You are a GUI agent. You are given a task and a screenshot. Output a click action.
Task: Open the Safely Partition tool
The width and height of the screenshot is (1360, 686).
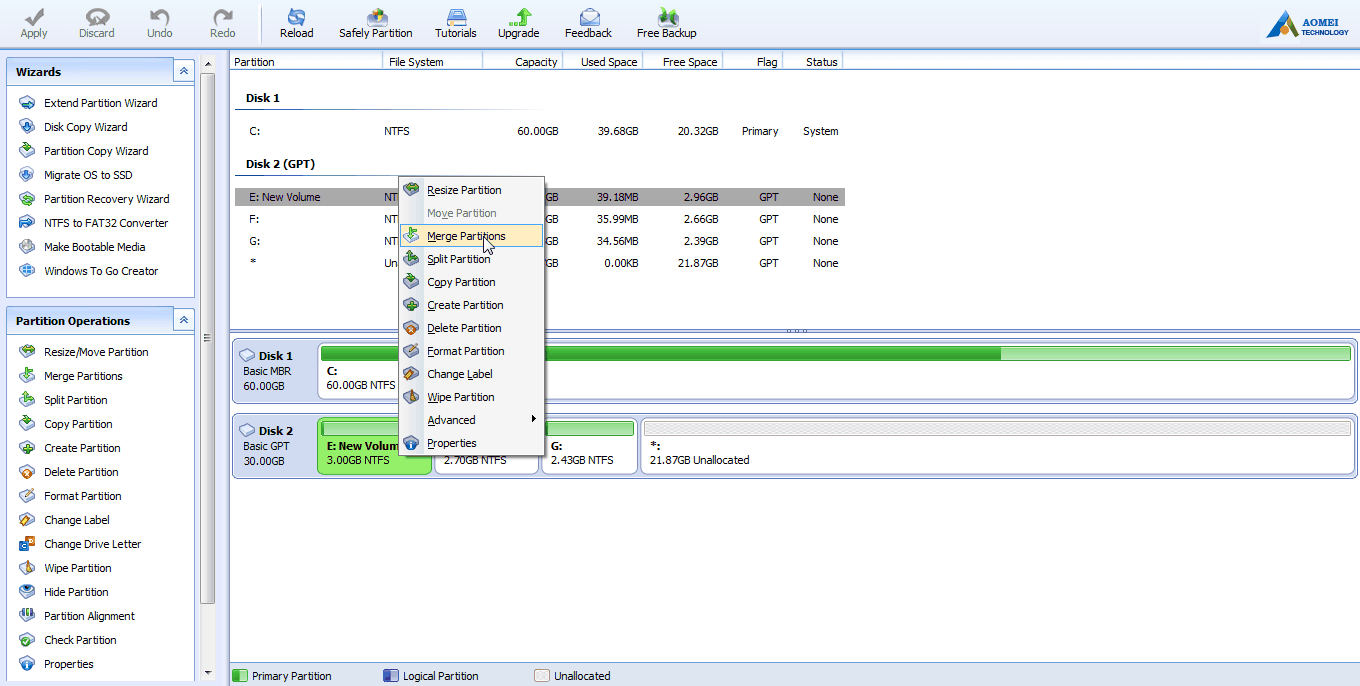click(x=375, y=22)
